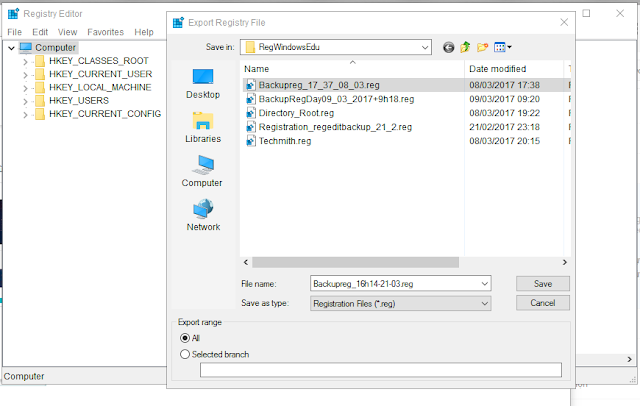Click the Registry Editor scroll right arrow

pos(629,359)
